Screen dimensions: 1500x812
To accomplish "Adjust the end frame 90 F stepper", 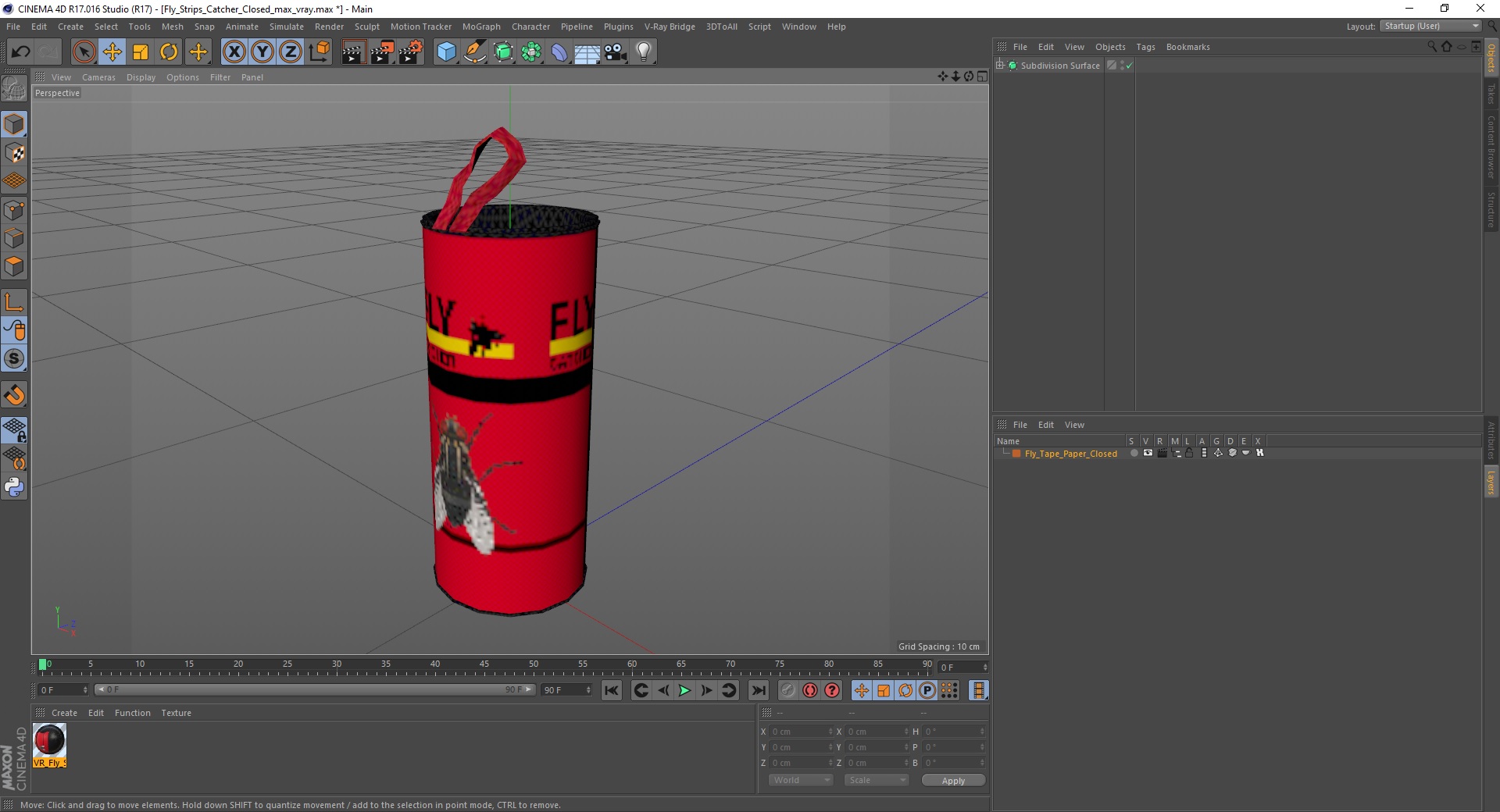I will 588,690.
